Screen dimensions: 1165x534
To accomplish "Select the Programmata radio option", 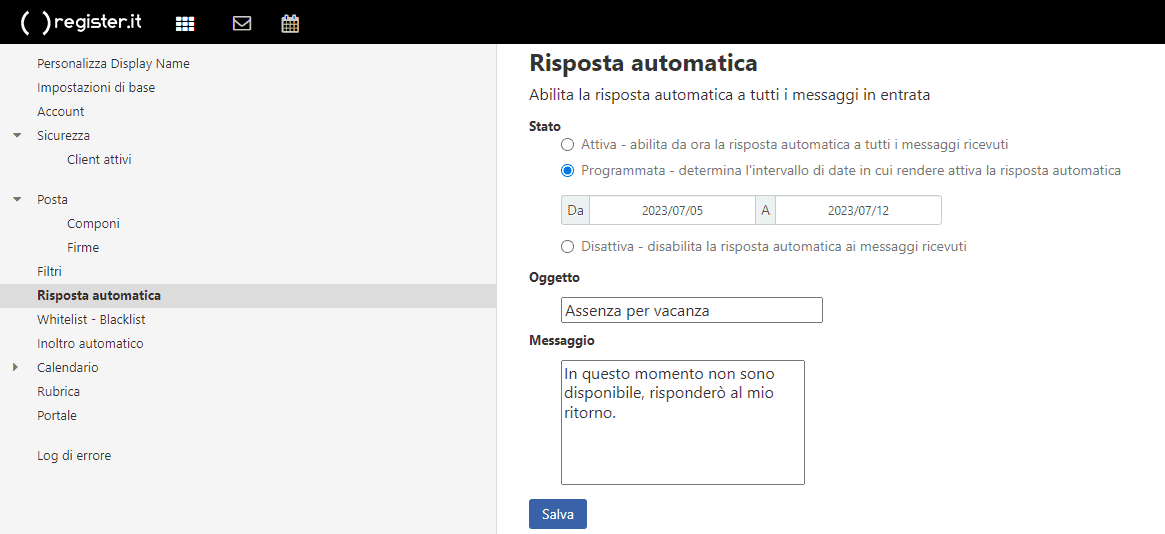I will click(x=568, y=170).
